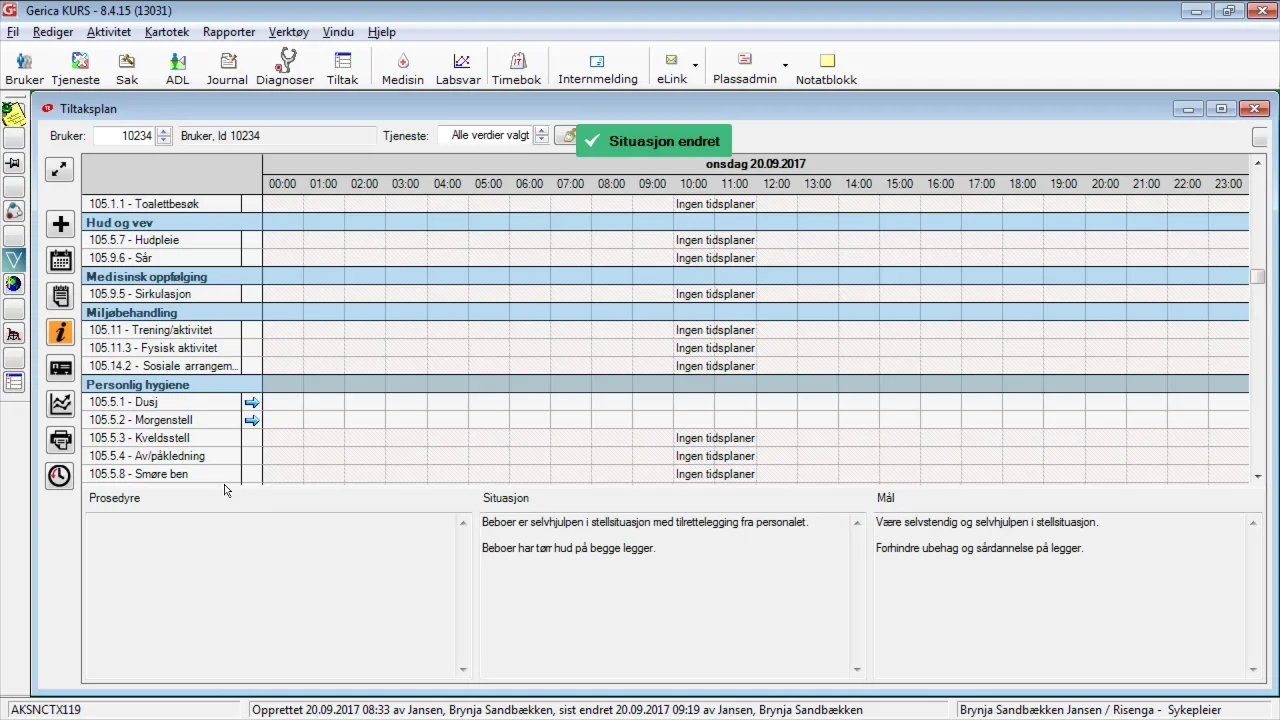Expand the eLink dropdown arrow

coord(695,66)
